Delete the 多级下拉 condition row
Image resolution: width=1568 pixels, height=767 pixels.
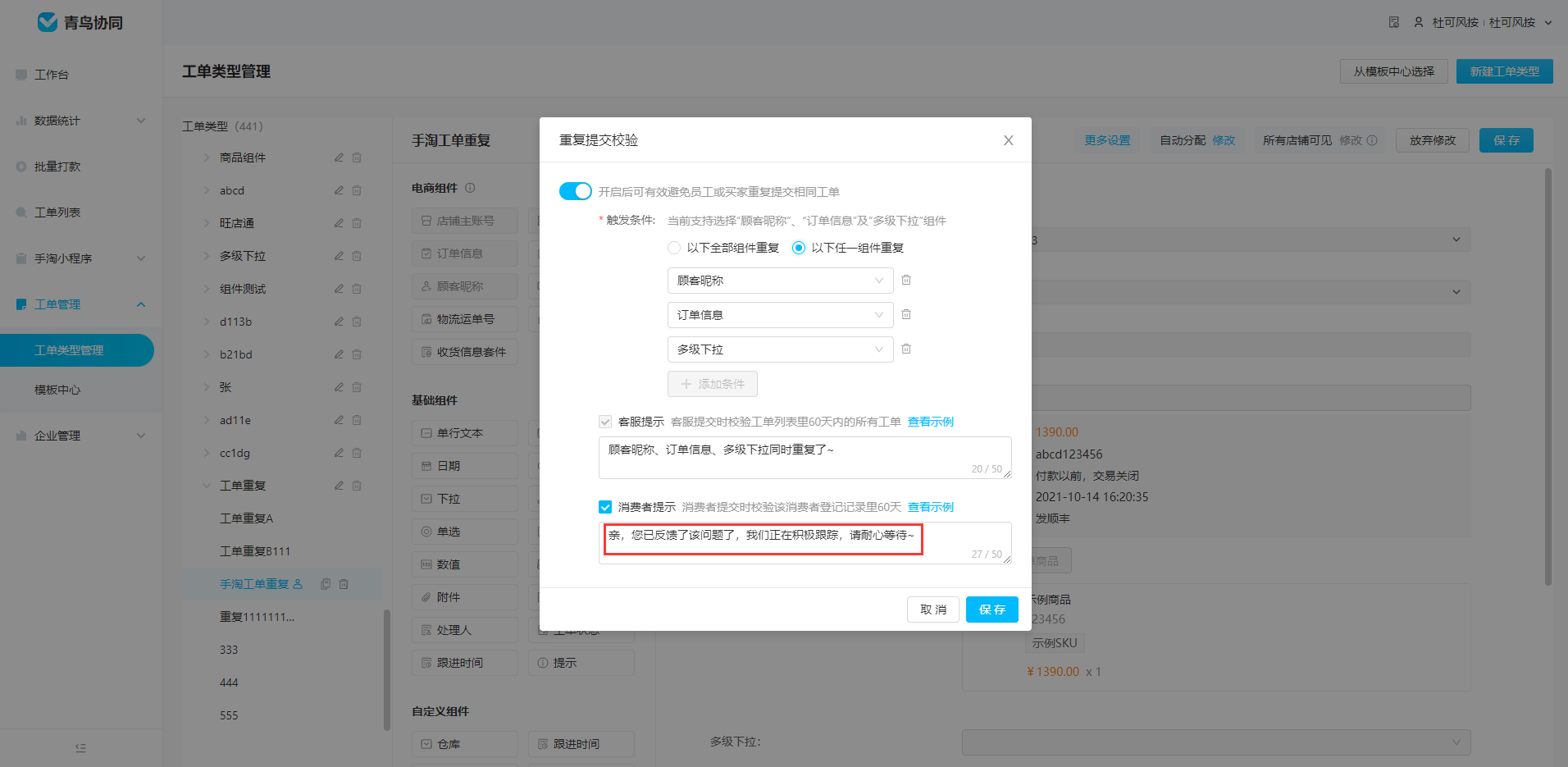[x=906, y=349]
